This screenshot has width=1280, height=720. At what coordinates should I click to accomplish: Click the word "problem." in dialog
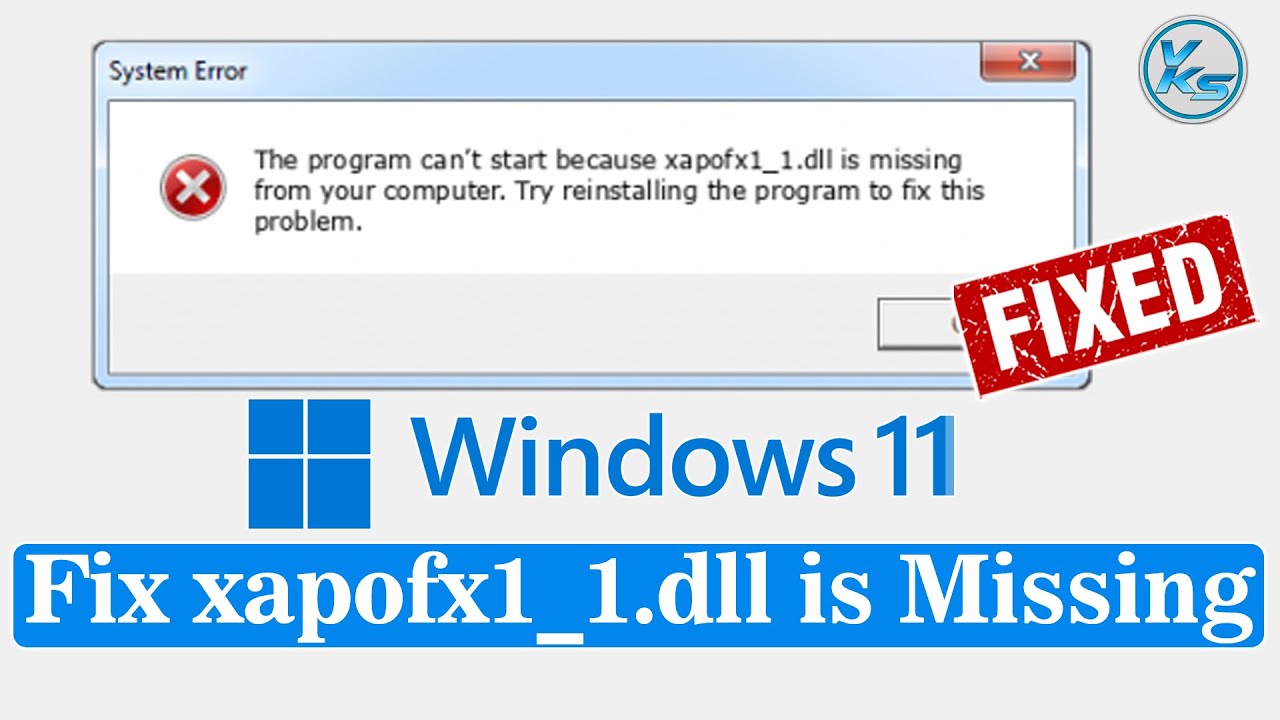coord(306,223)
